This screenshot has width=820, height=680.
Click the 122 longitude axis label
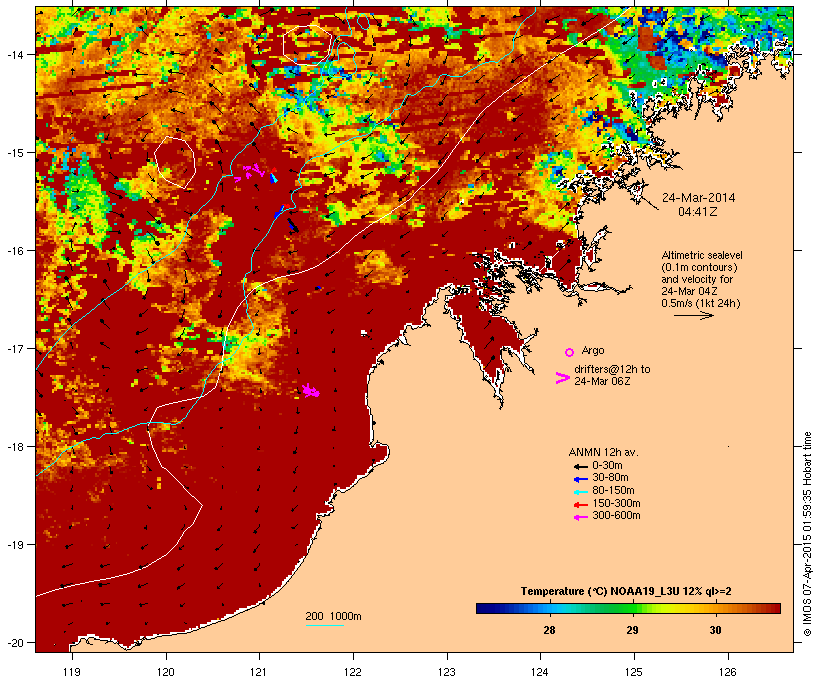(x=353, y=672)
